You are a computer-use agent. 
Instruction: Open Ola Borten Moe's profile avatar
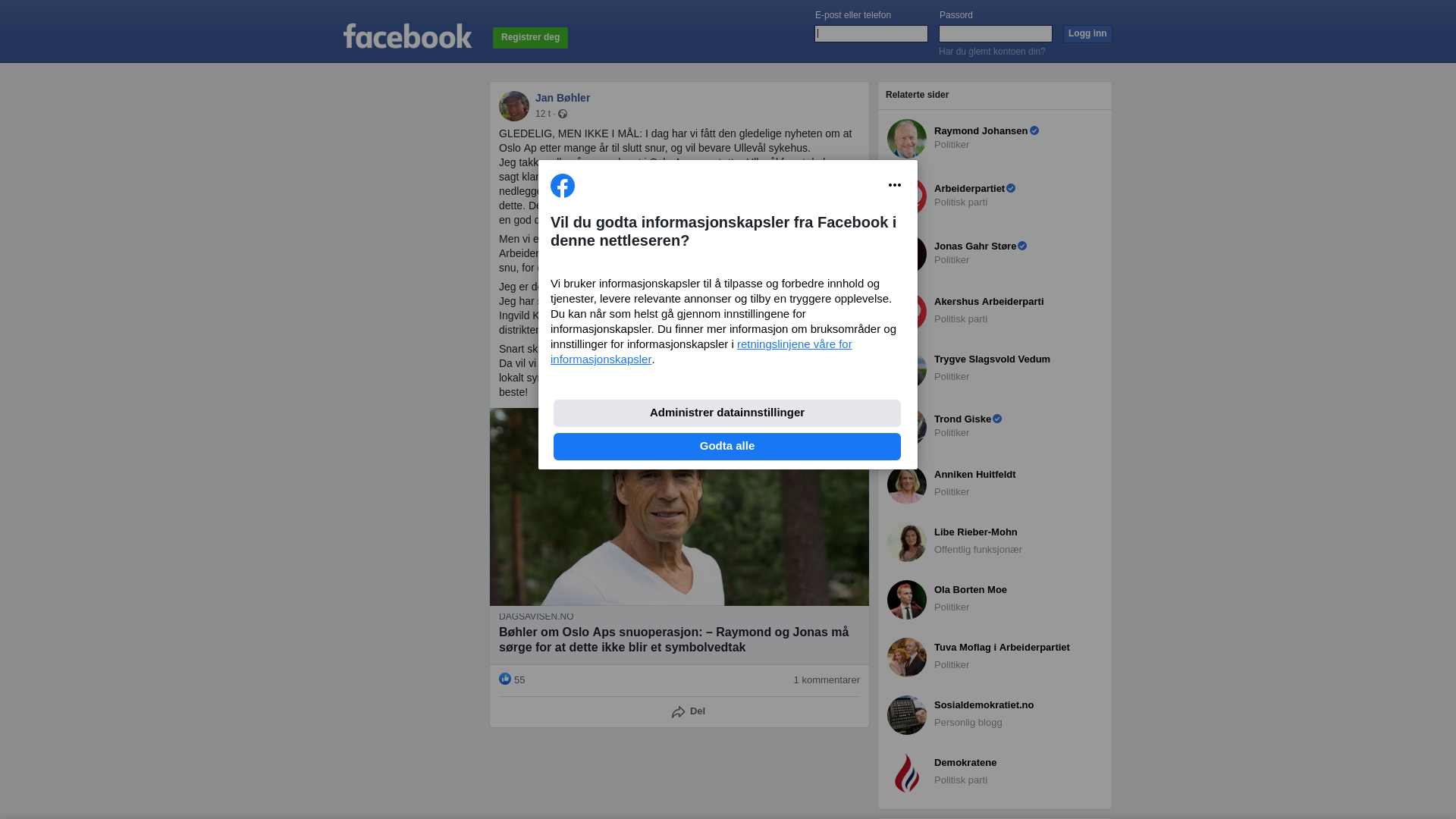coord(907,600)
